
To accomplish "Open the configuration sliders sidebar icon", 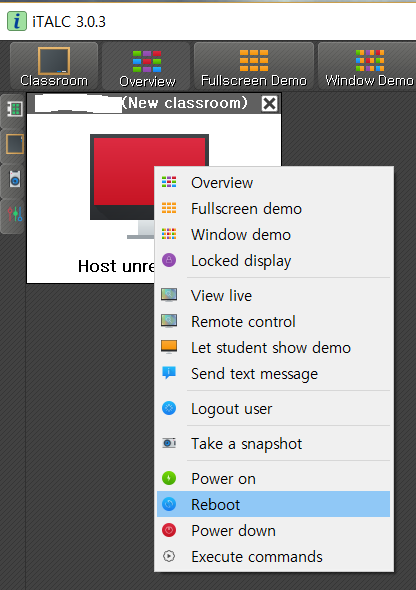I will coord(15,214).
